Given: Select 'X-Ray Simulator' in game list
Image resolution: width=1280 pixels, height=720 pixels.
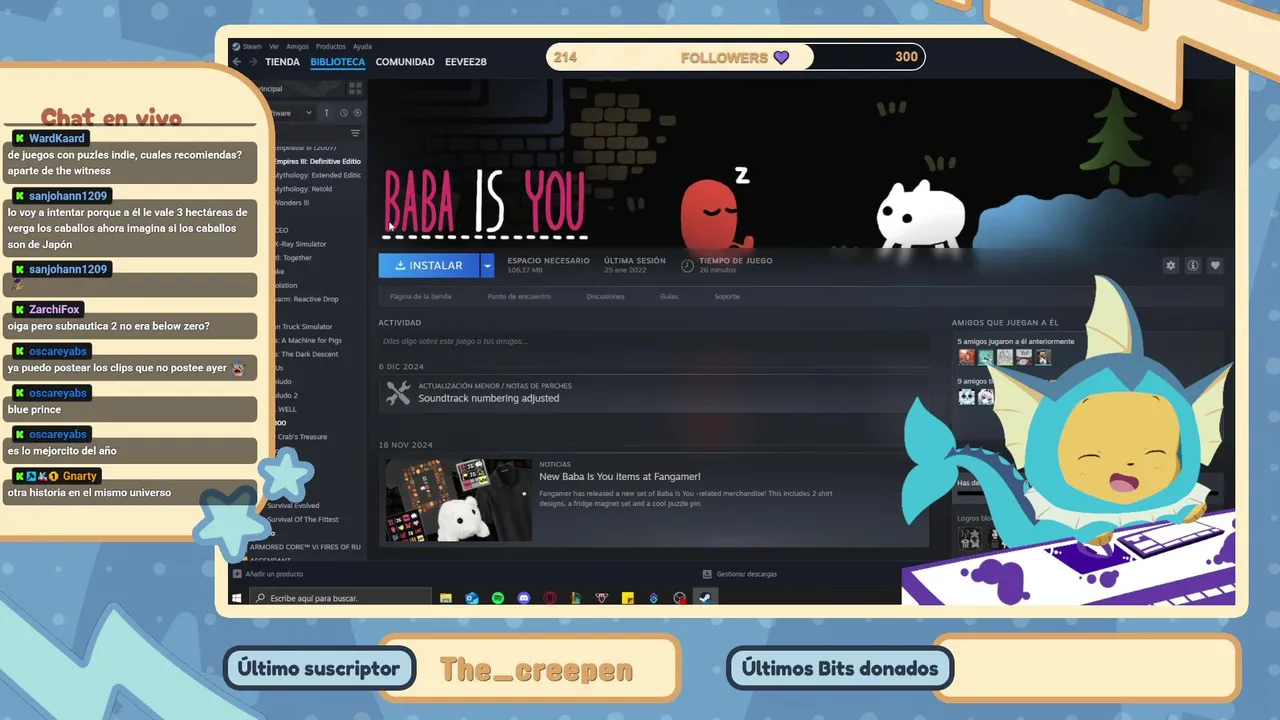Looking at the screenshot, I should click(x=300, y=244).
